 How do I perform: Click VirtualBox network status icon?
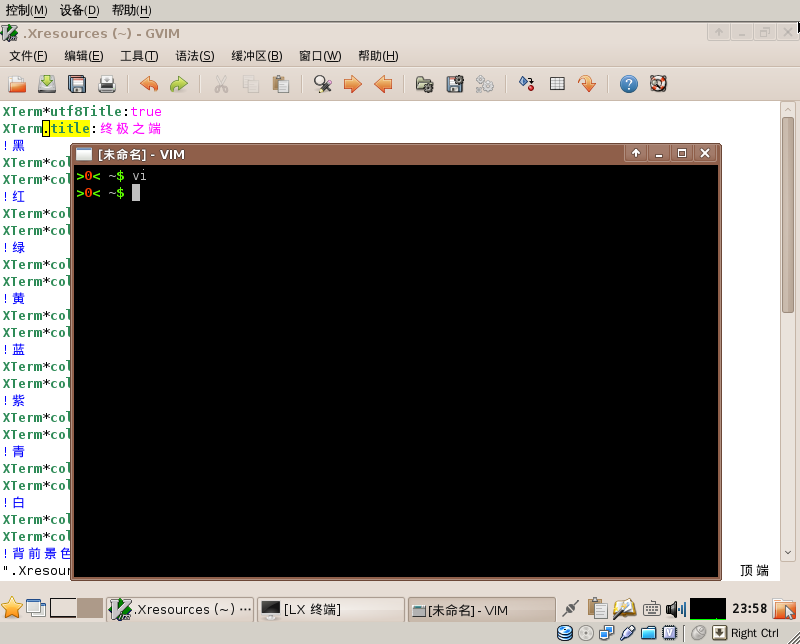607,633
